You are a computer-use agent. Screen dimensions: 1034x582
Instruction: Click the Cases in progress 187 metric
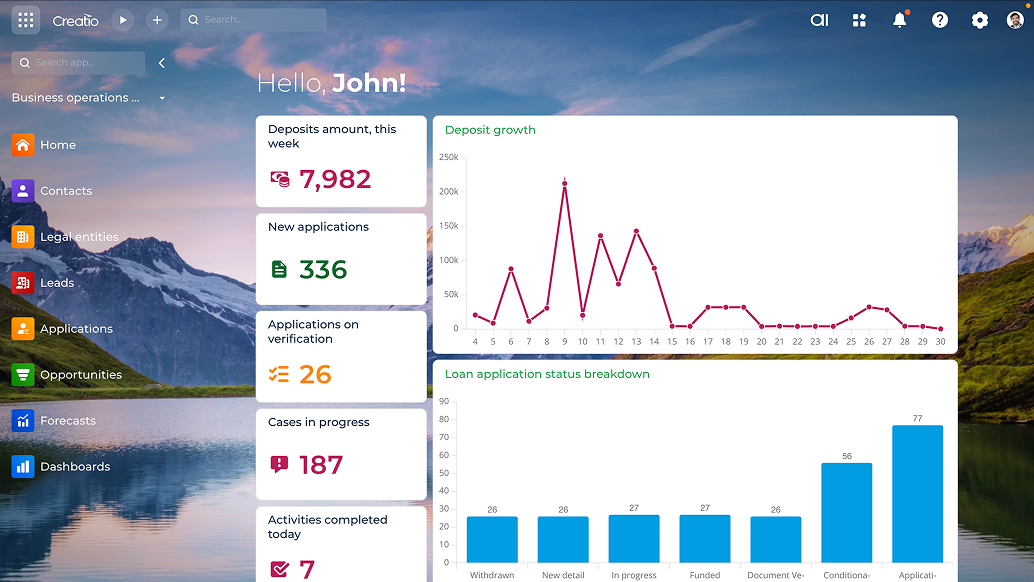(320, 464)
